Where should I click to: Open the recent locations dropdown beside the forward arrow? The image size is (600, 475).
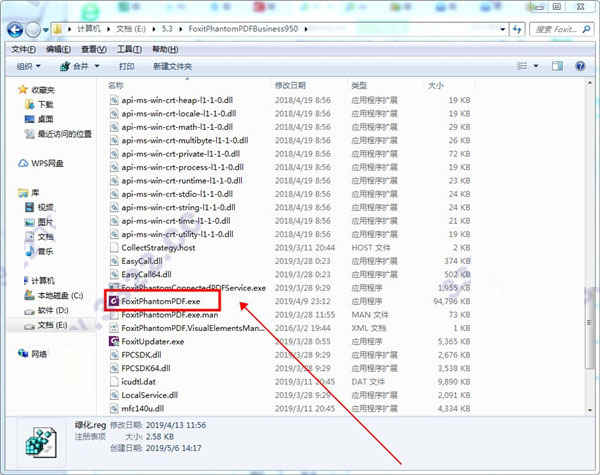(x=46, y=30)
